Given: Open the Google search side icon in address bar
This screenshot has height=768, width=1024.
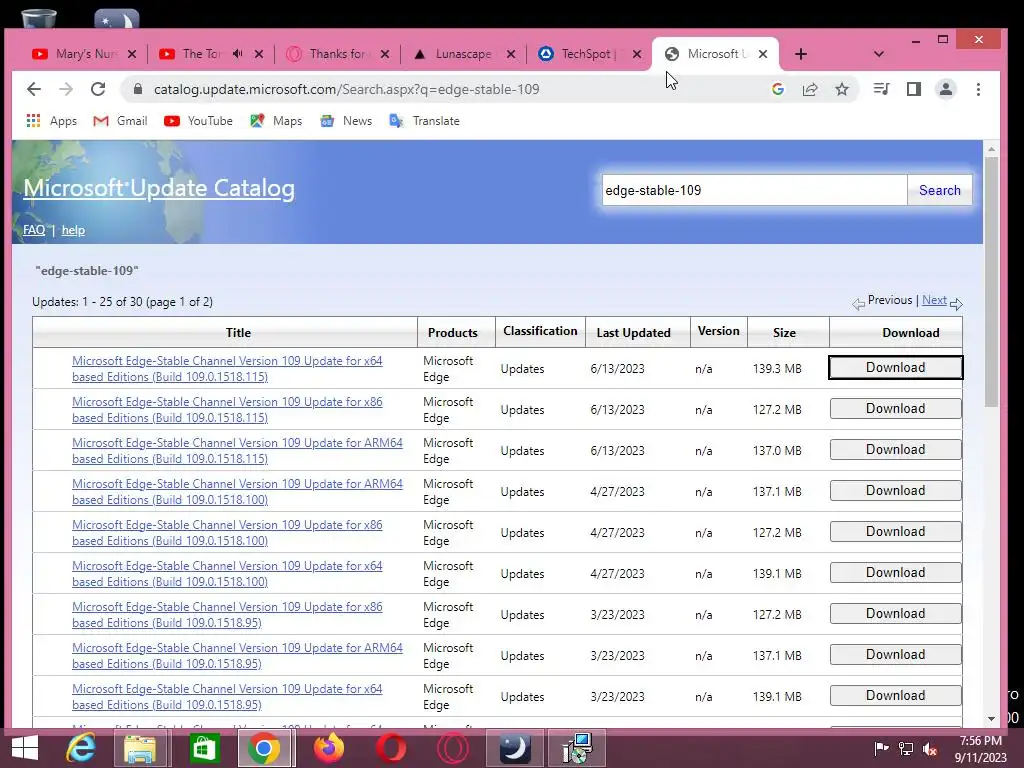Looking at the screenshot, I should [x=777, y=89].
